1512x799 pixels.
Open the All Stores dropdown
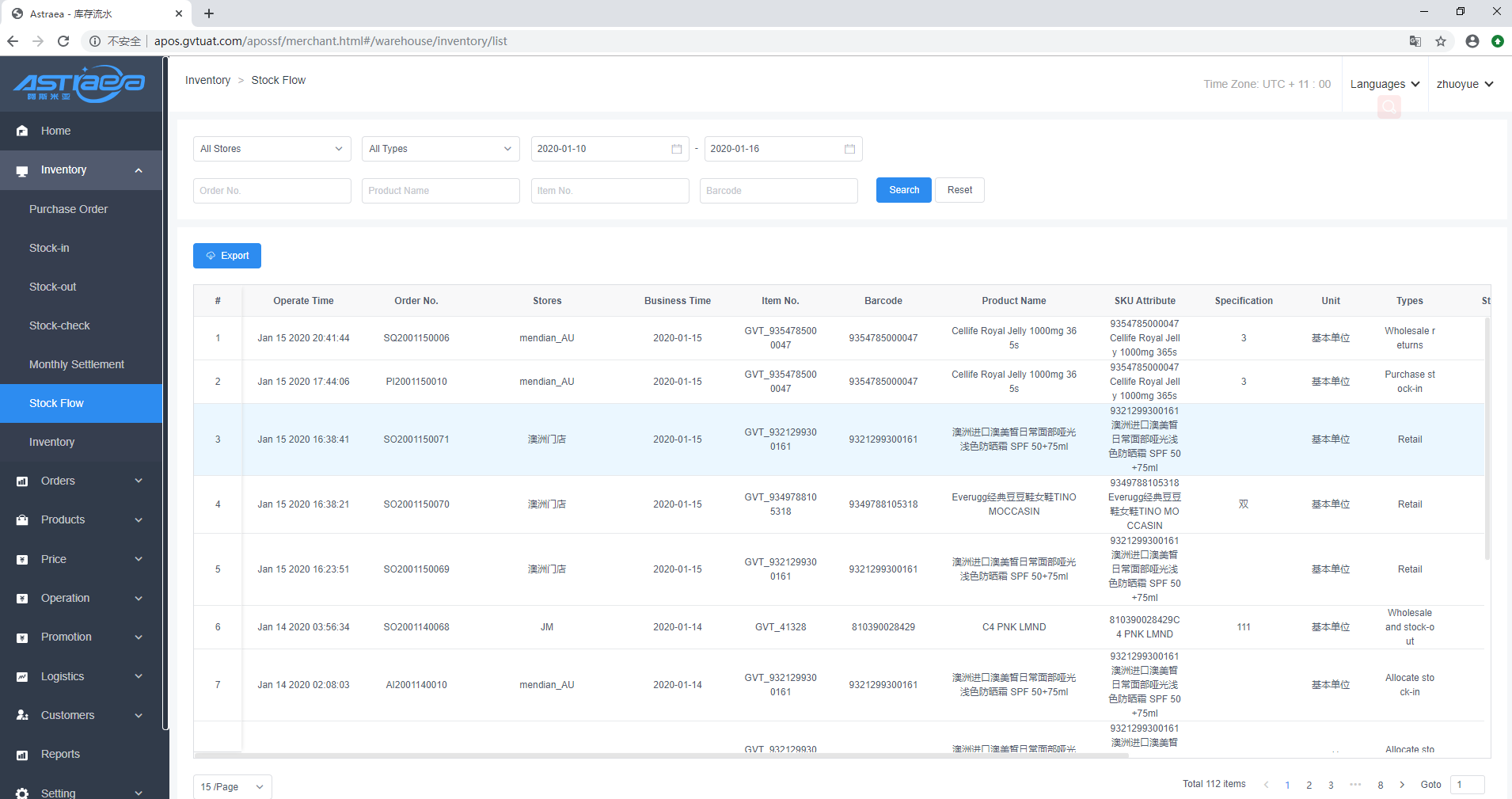pos(272,149)
